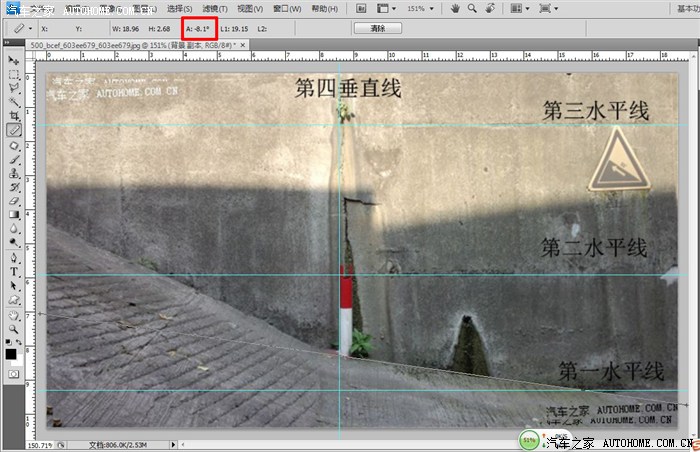Select the Clone Stamp tool
700x452 pixels.
(x=14, y=173)
